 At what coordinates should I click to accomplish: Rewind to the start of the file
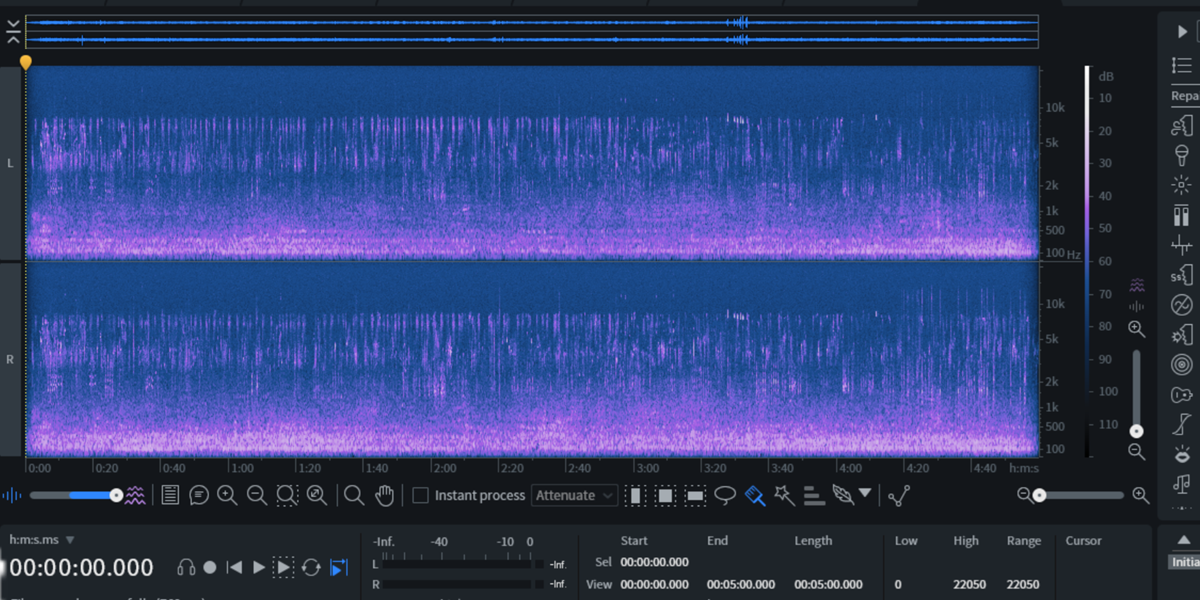click(234, 567)
